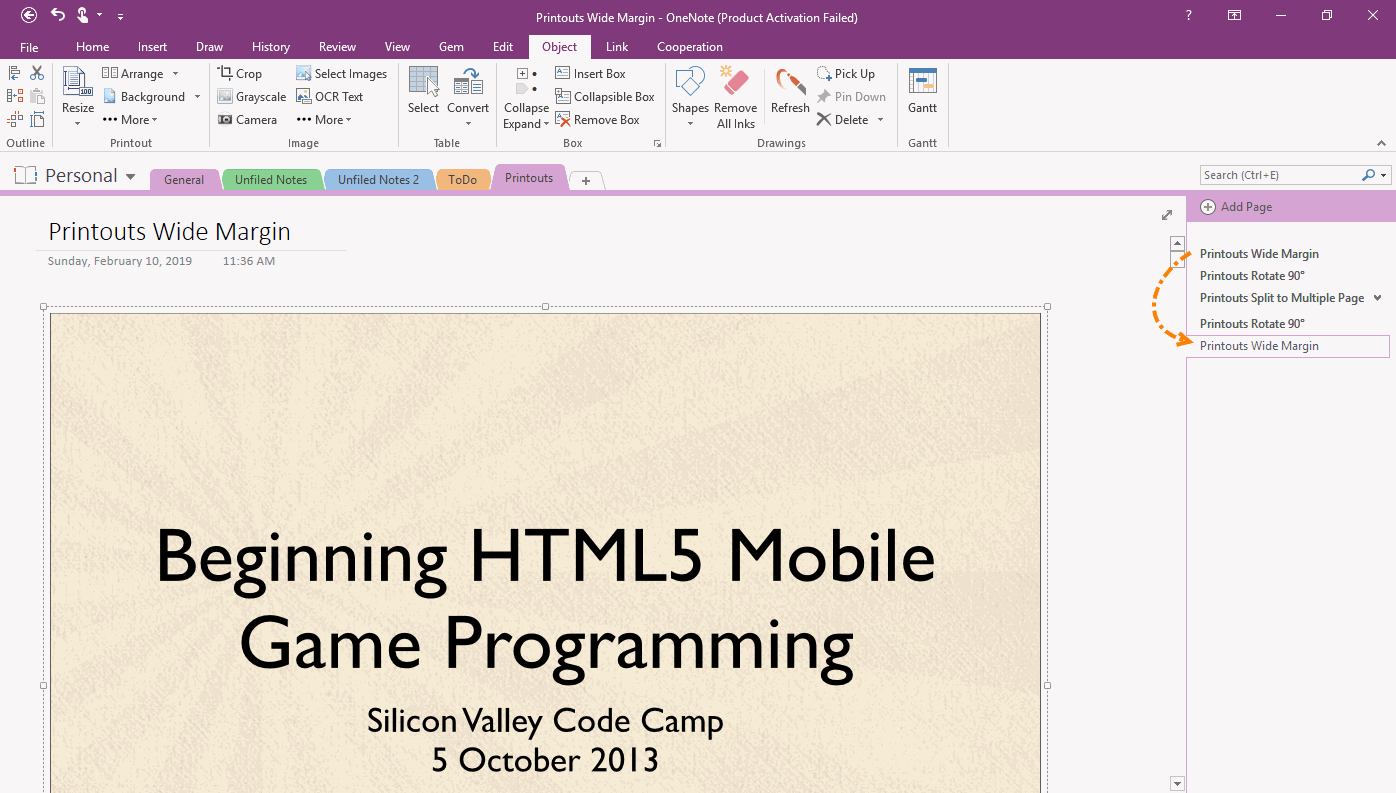Switch to the Gem ribbon tab
1396x793 pixels.
point(451,47)
